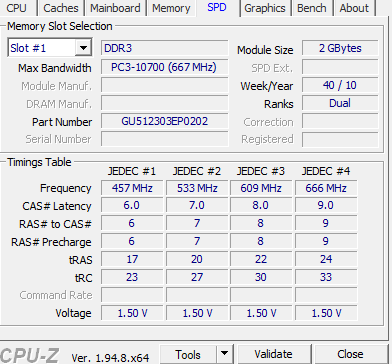392x364 pixels.
Task: Select CAS# Latency value 7.0
Action: tap(197, 205)
